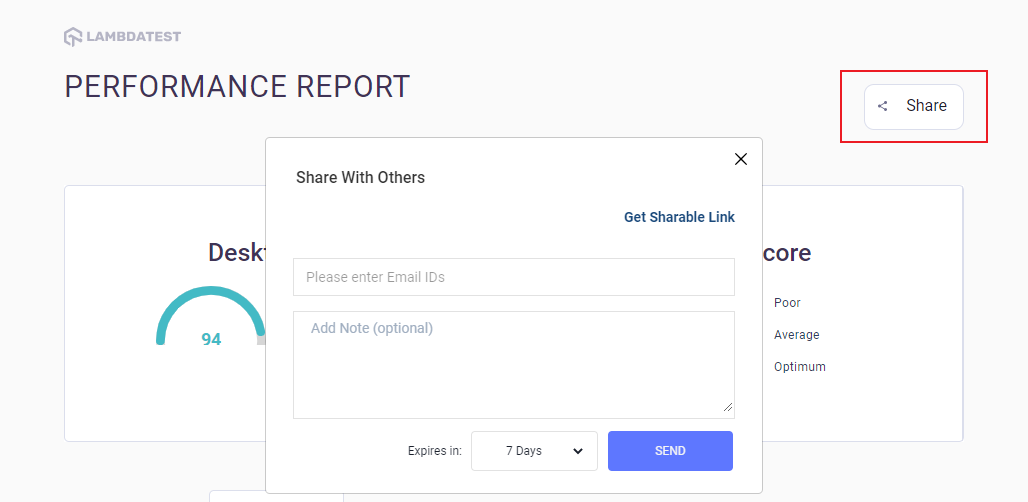Click the Expires in label
Image resolution: width=1028 pixels, height=502 pixels.
point(434,451)
